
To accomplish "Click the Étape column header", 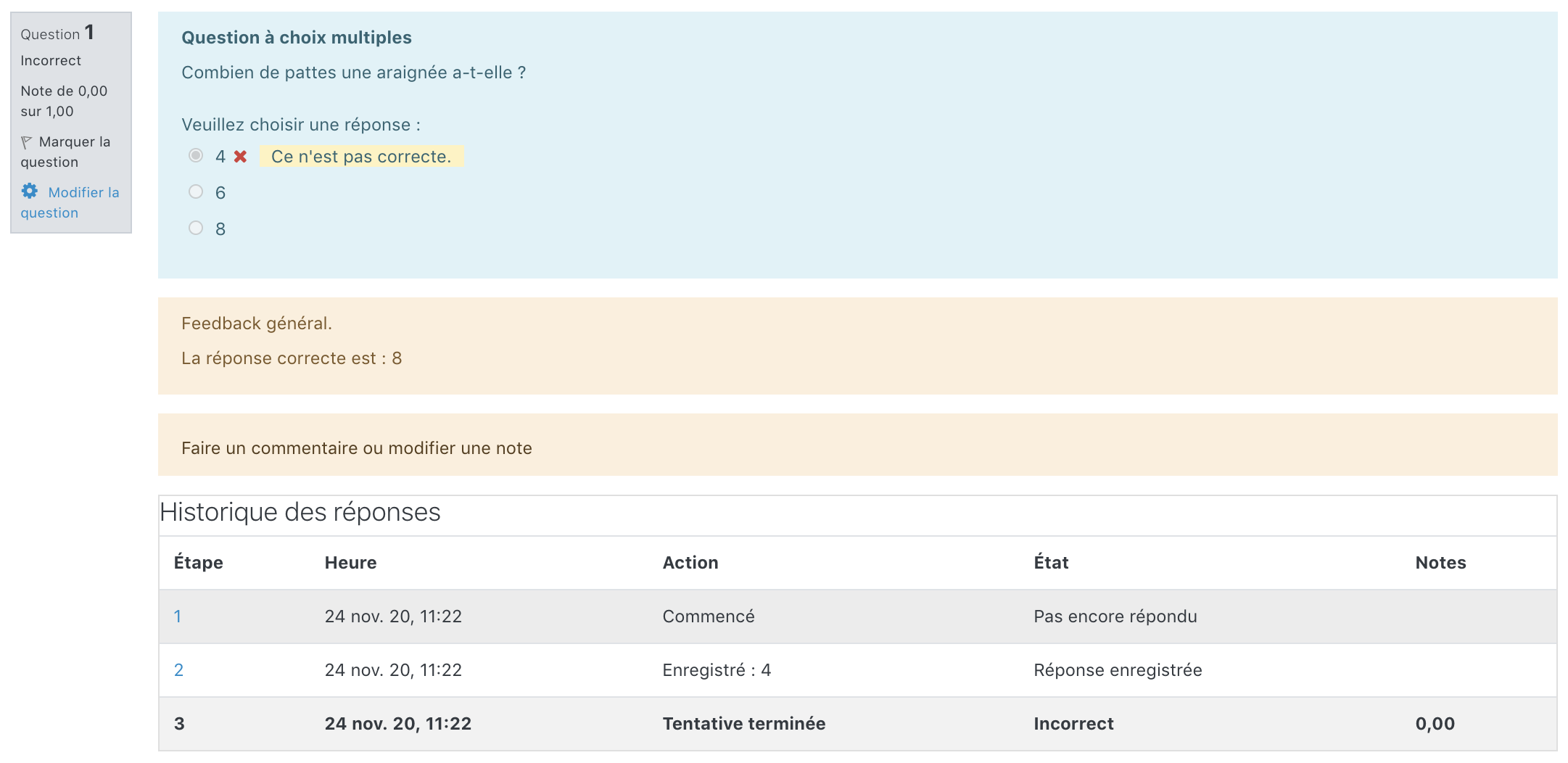I will (x=198, y=563).
